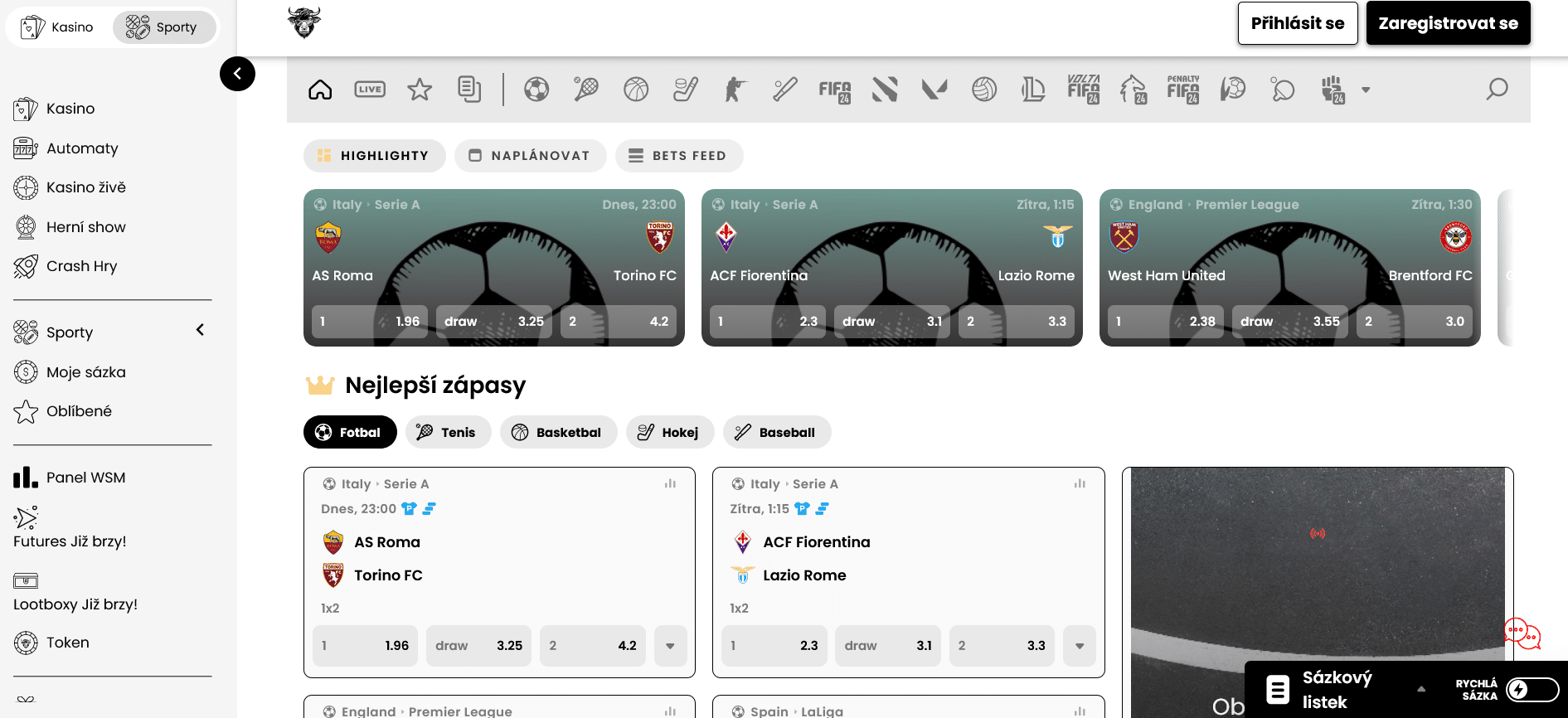Select the ice hockey icon in toolbar
The width and height of the screenshot is (1568, 718).
point(686,90)
